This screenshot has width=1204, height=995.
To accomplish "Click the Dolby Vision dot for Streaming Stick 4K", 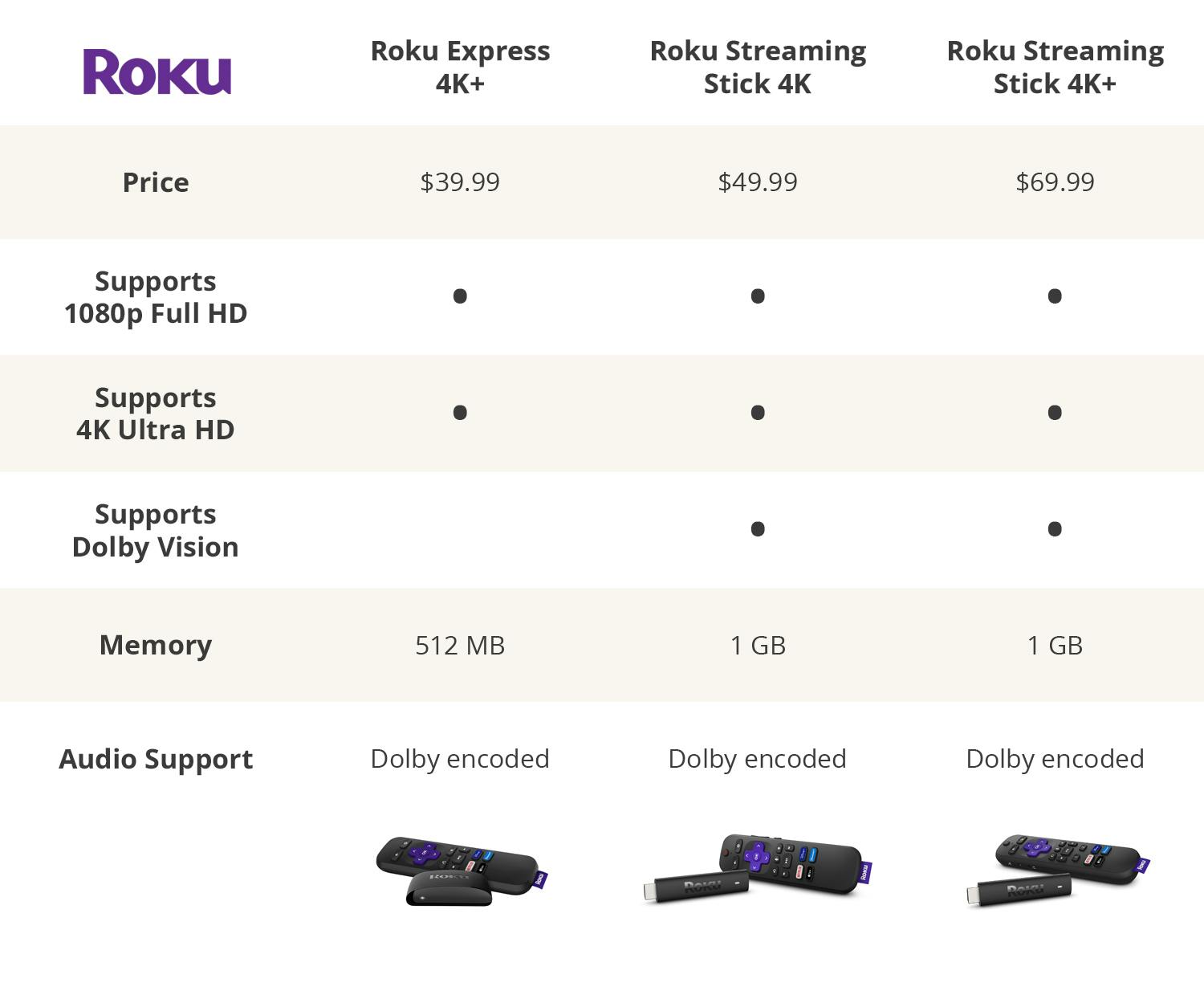I will click(x=758, y=529).
